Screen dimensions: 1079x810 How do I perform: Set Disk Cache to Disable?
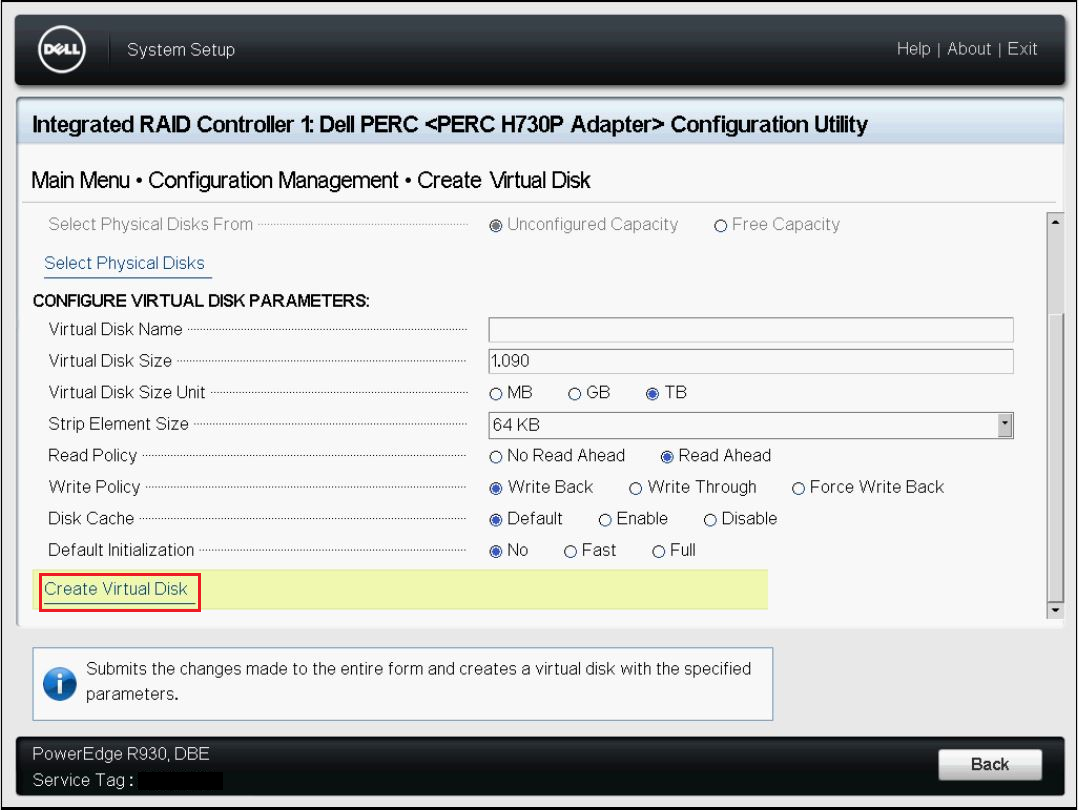coord(710,520)
